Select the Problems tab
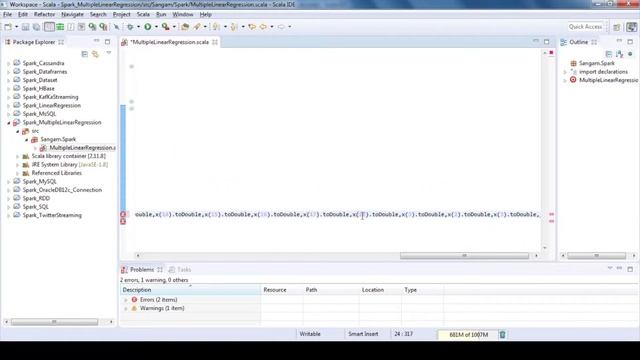Image resolution: width=640 pixels, height=360 pixels. [x=142, y=269]
